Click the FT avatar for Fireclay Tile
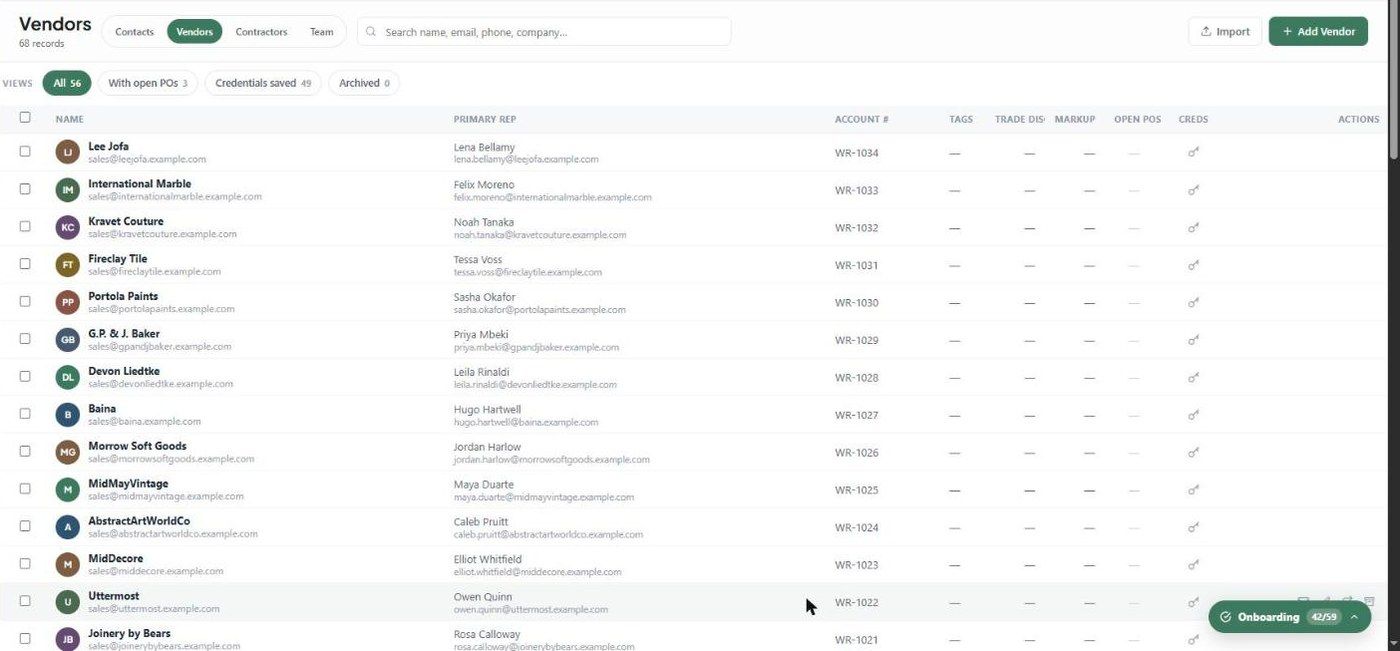The width and height of the screenshot is (1400, 651). pos(67,265)
